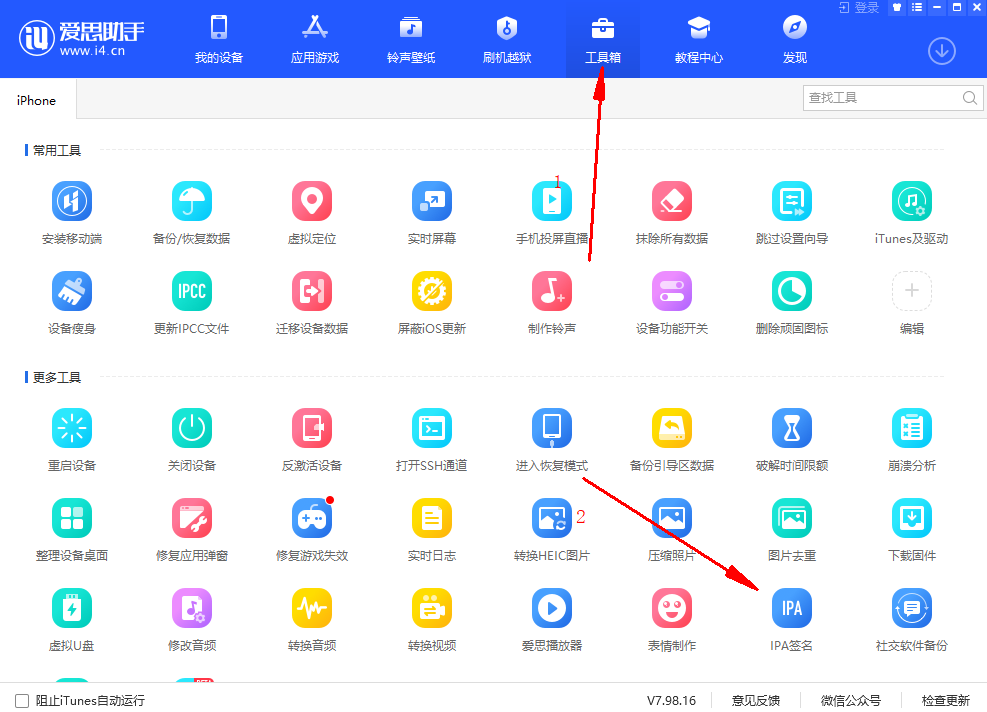Switch to 应用游戏 tab

coord(315,39)
